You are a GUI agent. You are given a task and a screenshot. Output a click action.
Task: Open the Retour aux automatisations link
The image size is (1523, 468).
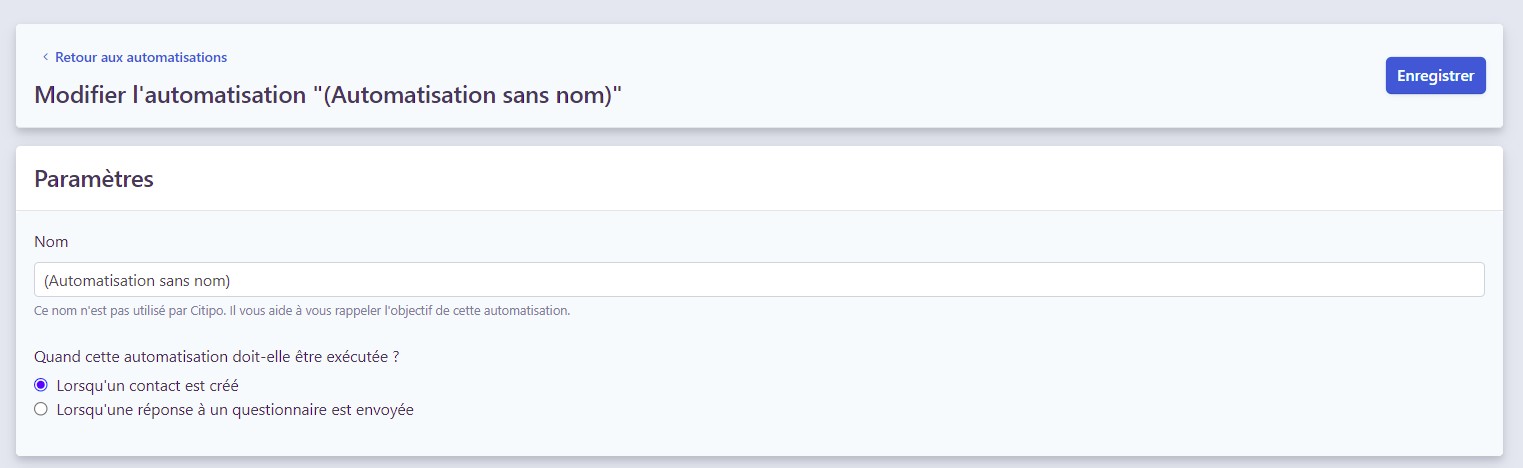[x=140, y=58]
